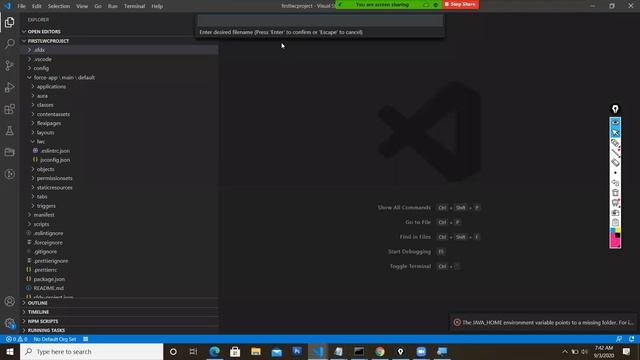Image resolution: width=640 pixels, height=360 pixels.
Task: Expand the .sfdx folder
Action: (120, 50)
